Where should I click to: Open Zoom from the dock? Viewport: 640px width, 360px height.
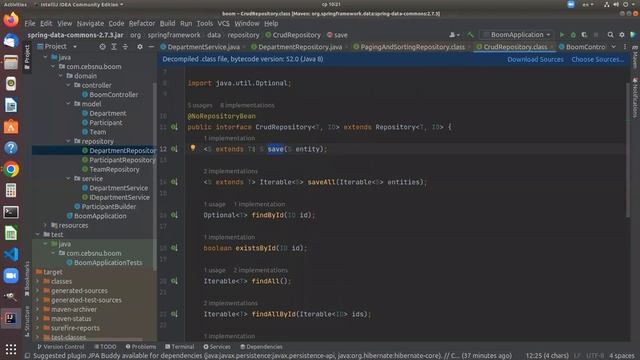[11, 276]
